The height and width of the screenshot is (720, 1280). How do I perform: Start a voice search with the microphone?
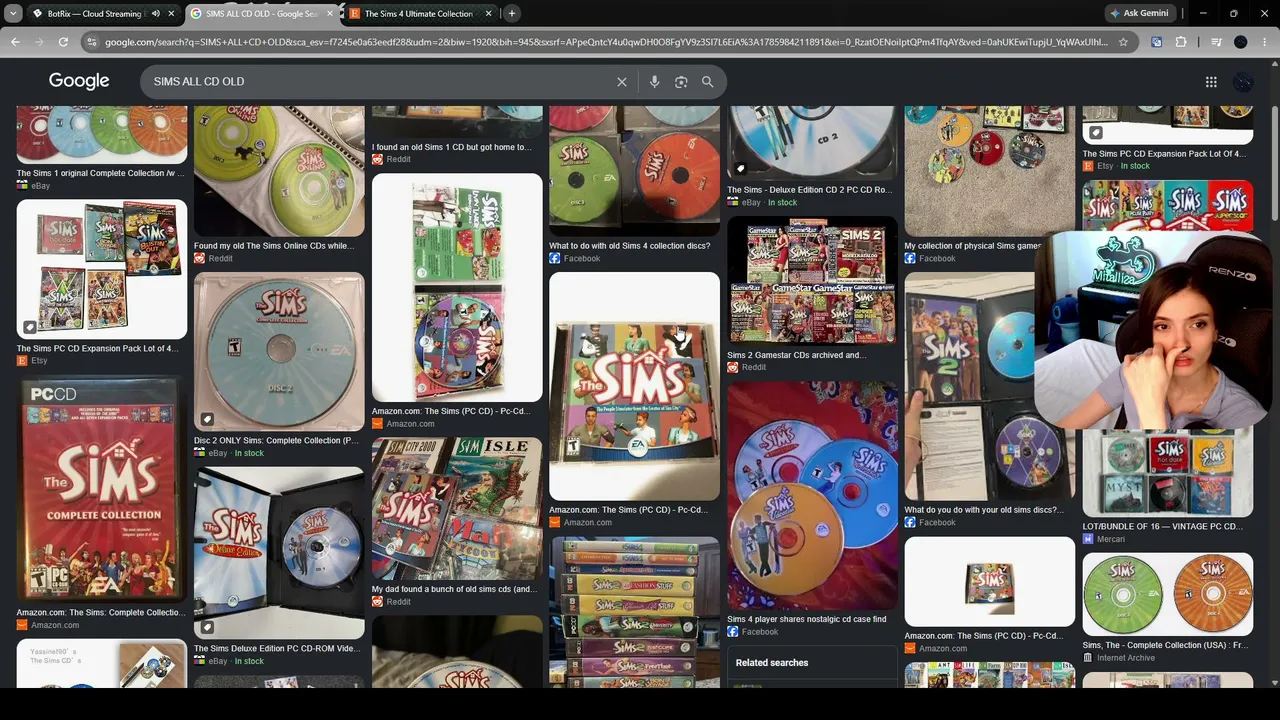[x=654, y=82]
